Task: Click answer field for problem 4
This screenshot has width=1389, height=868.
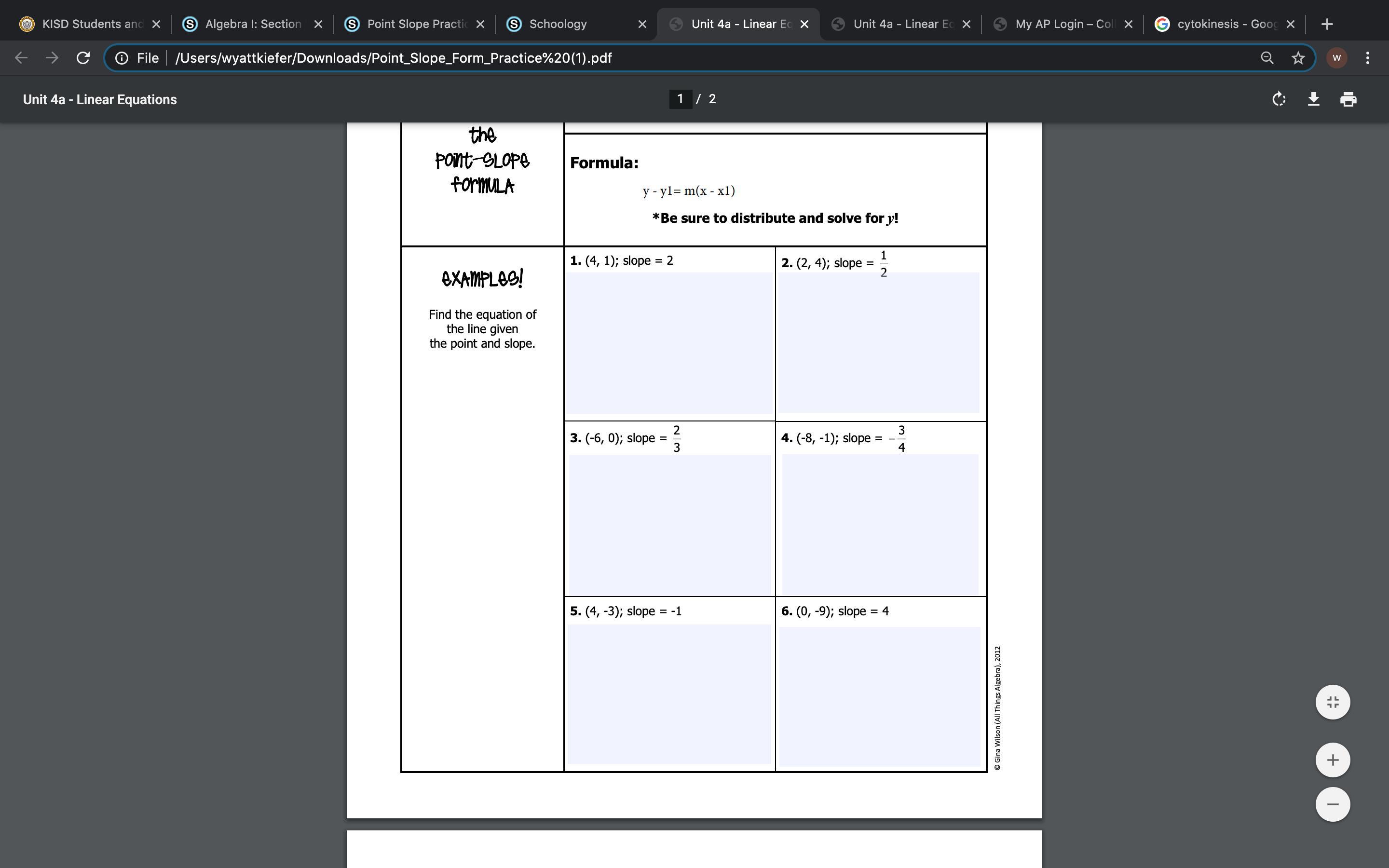Action: (880, 524)
